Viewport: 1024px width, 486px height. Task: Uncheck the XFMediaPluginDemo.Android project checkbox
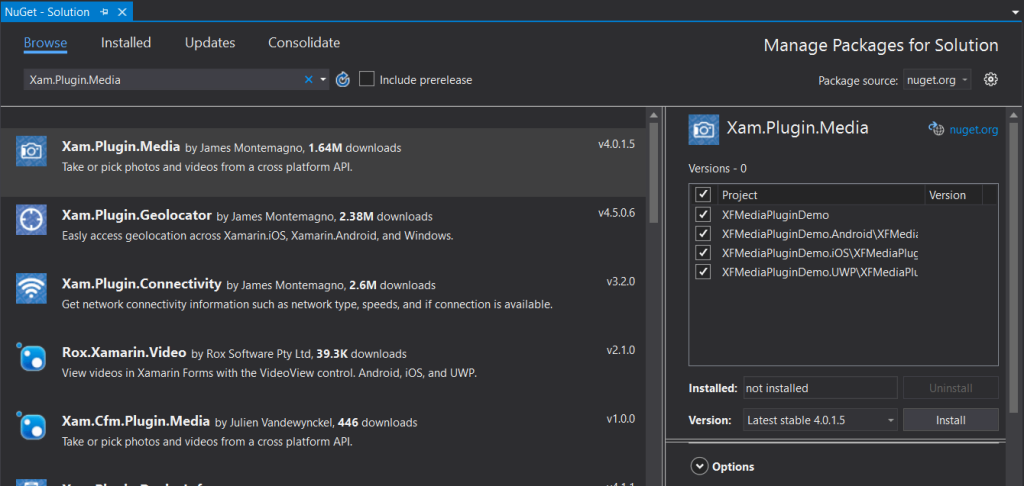[703, 233]
